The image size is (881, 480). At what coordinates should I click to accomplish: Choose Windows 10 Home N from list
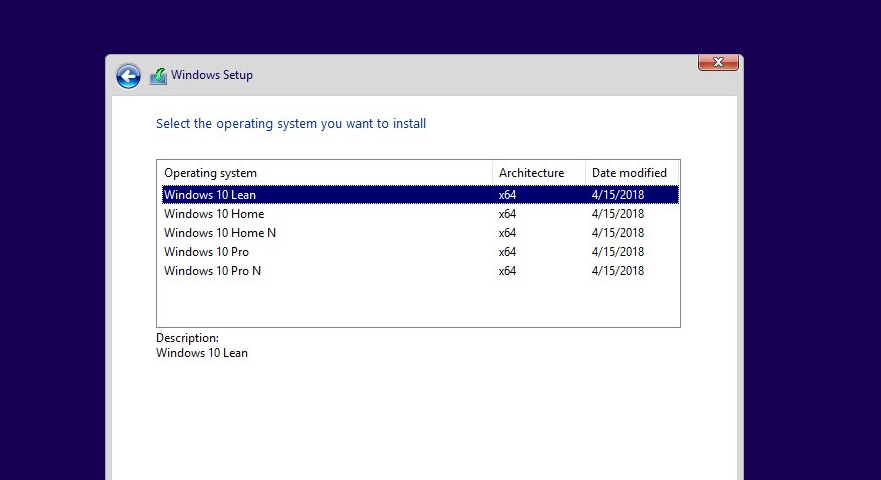[x=220, y=233]
